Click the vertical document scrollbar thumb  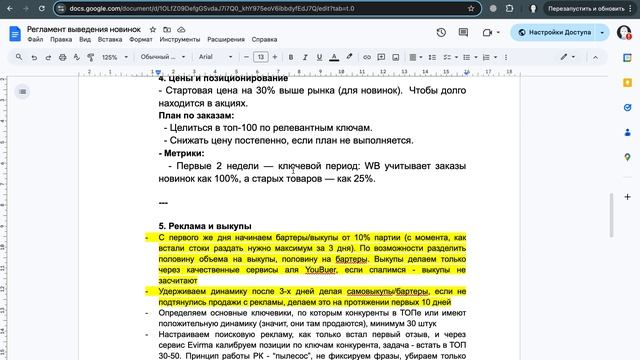coord(611,215)
